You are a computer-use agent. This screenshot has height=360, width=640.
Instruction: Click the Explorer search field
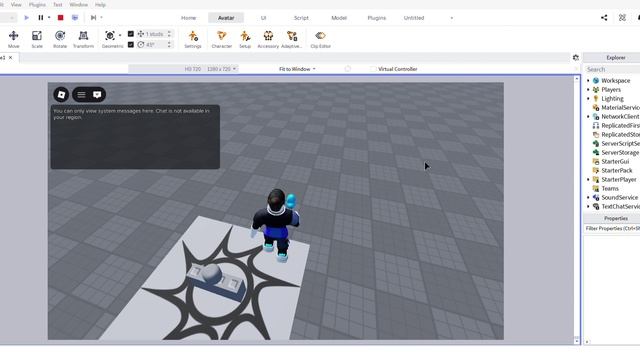(x=612, y=69)
